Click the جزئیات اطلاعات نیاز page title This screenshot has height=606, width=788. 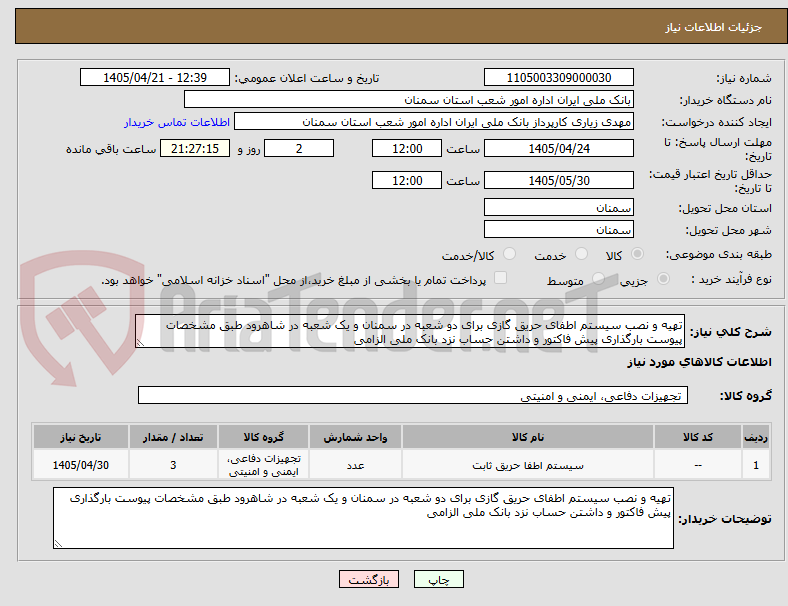pyautogui.click(x=714, y=27)
